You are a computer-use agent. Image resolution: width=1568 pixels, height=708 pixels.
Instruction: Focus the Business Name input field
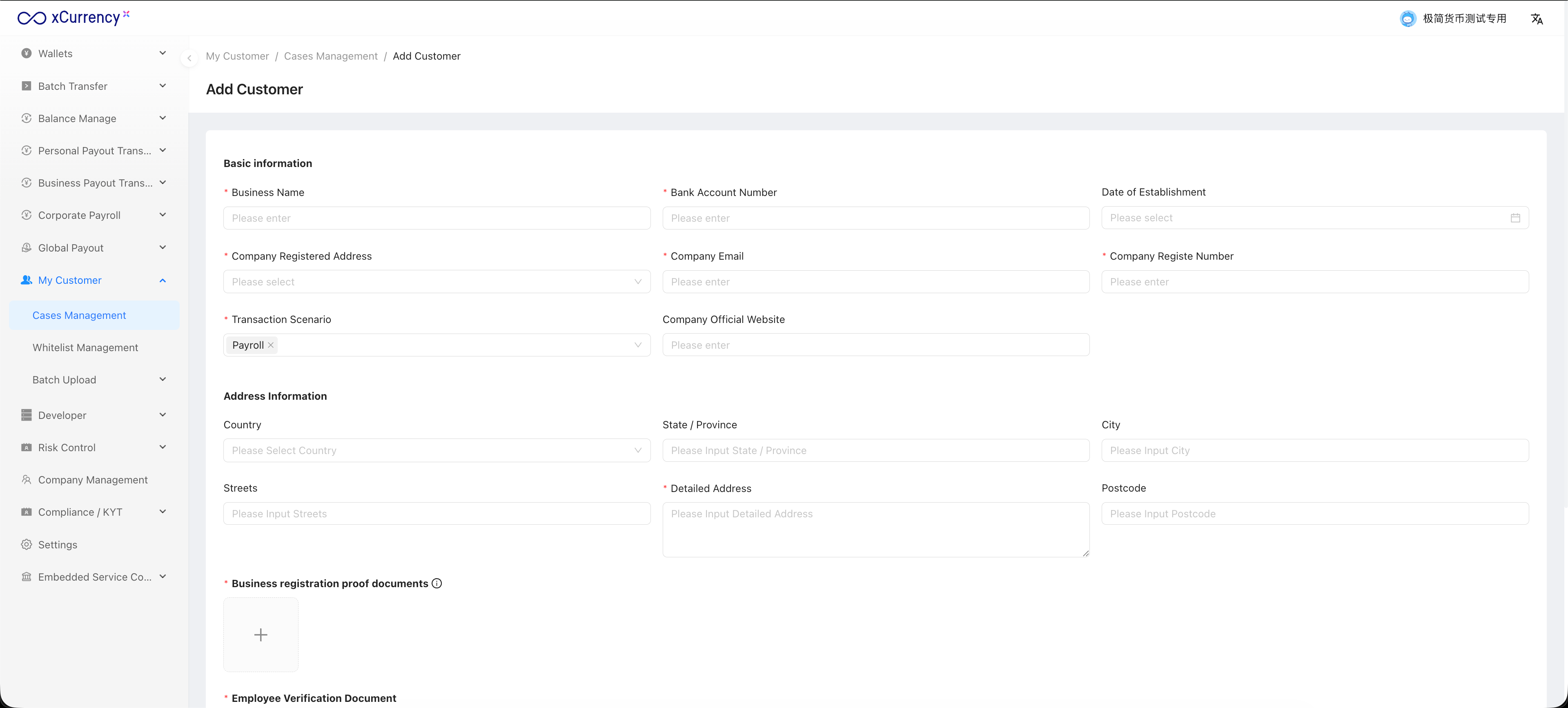tap(437, 218)
